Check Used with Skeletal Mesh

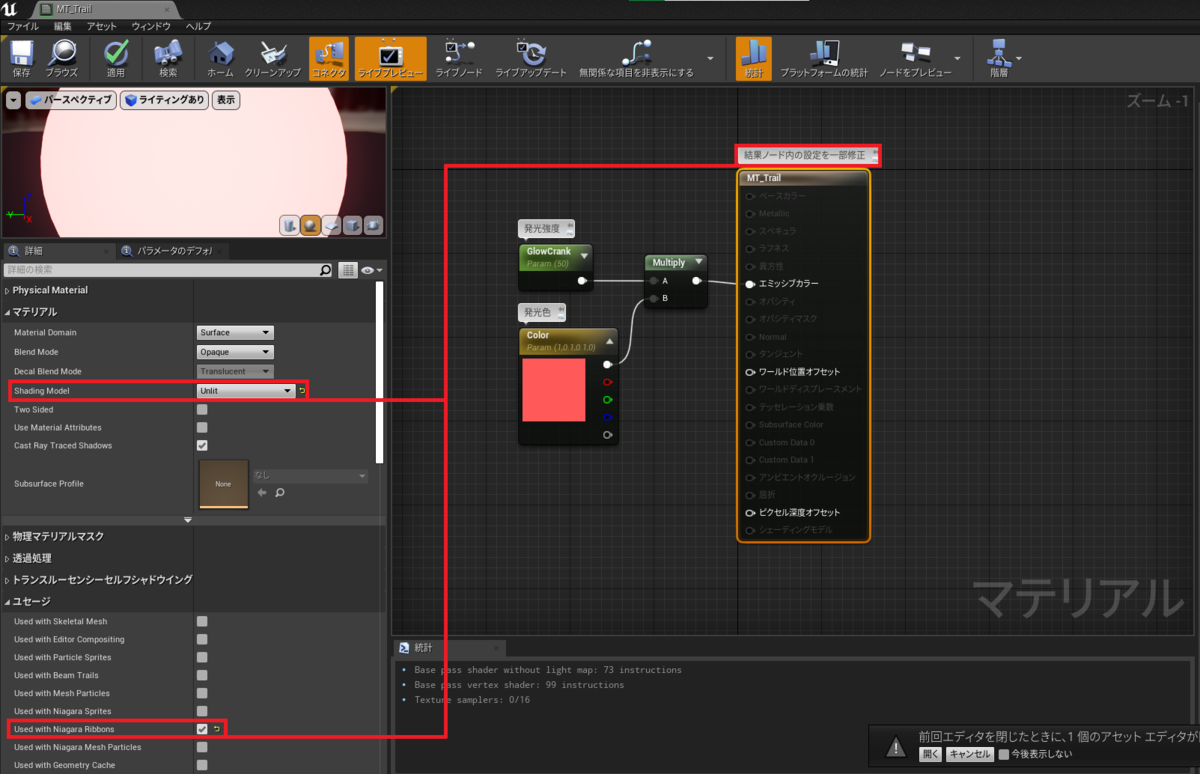pyautogui.click(x=202, y=621)
